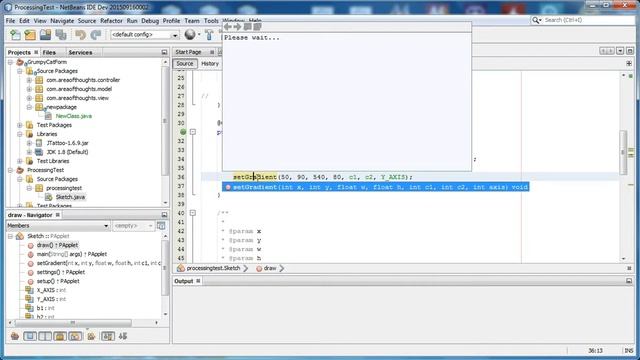The height and width of the screenshot is (360, 640).
Task: Click the Navigator horizontal scrollbar thumb
Action: click(x=73, y=323)
